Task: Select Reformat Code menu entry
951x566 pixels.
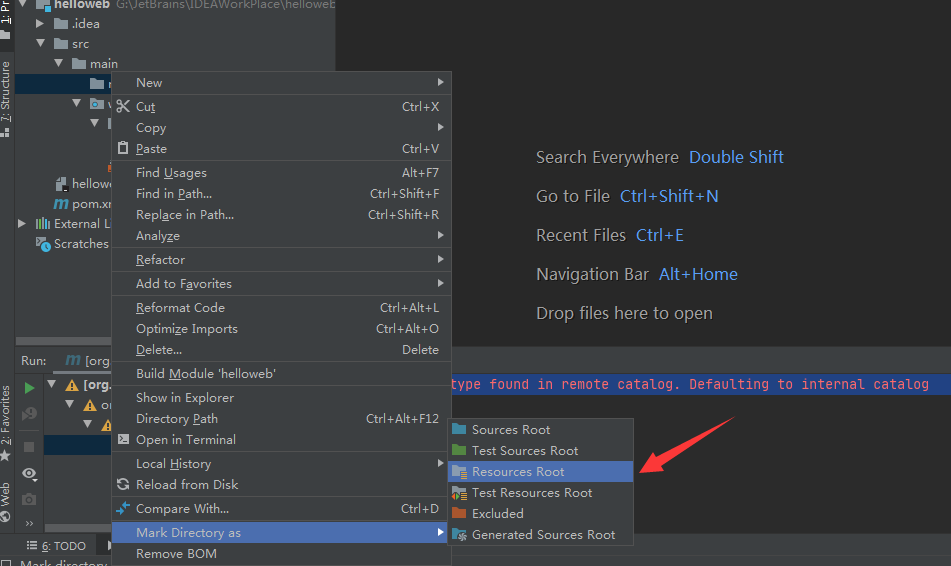Action: tap(281, 308)
